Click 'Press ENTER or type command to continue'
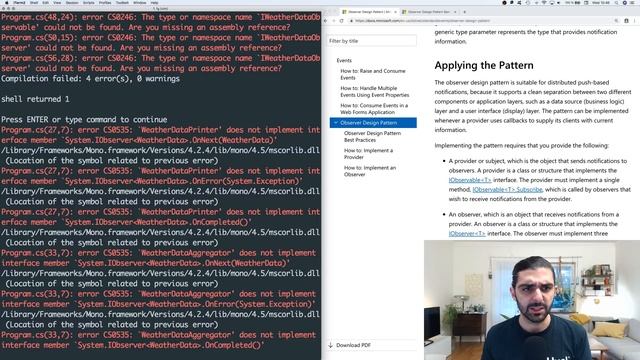640x360 pixels. click(x=84, y=120)
